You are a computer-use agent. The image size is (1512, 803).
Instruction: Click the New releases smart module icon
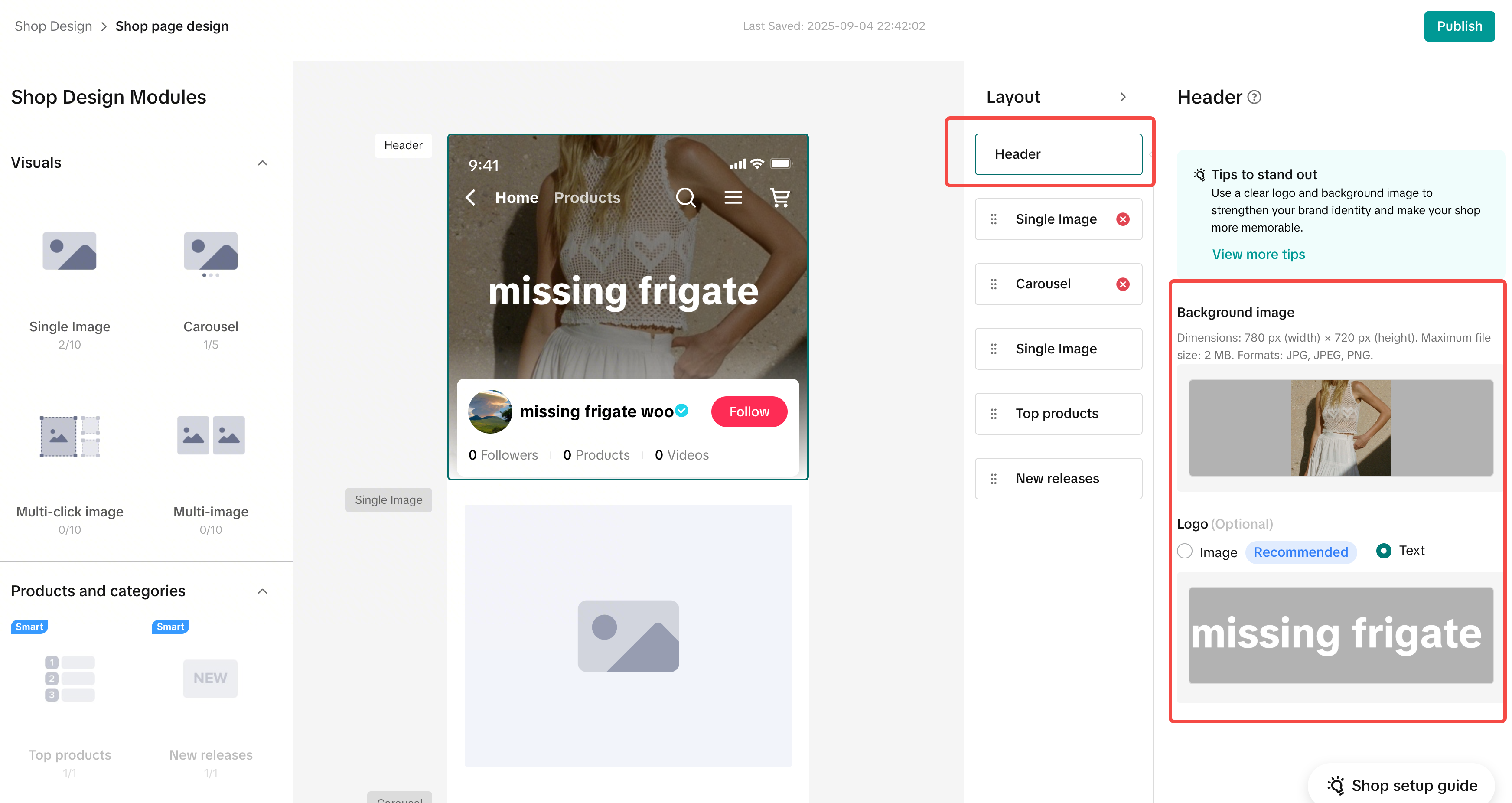click(x=210, y=679)
